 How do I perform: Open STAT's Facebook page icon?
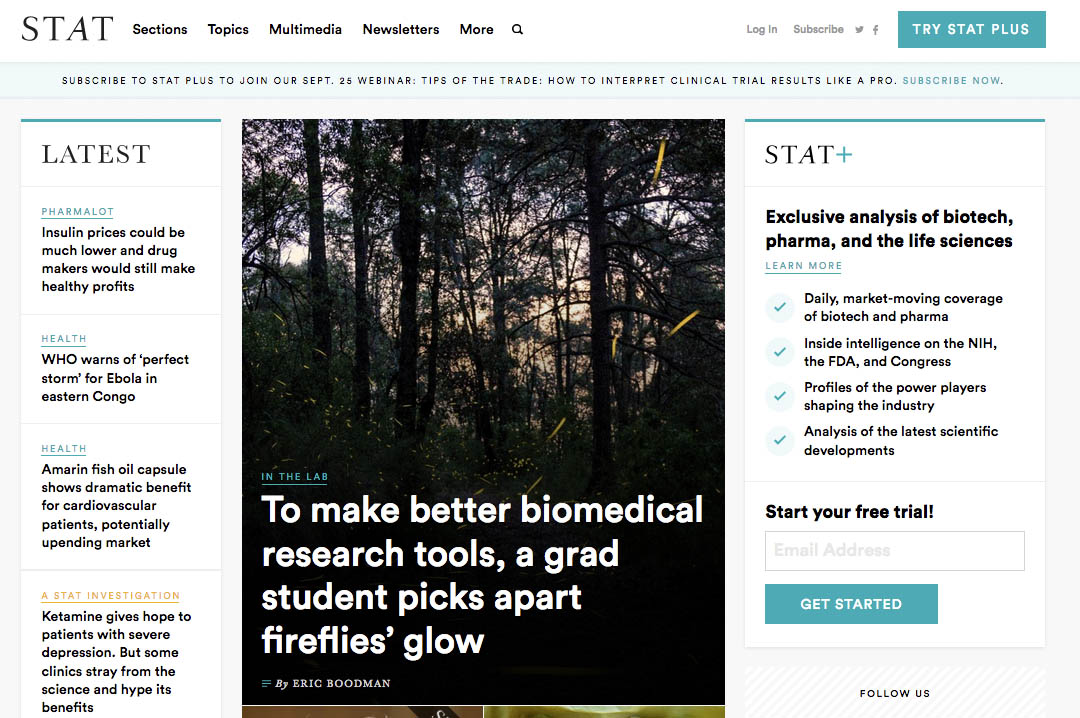tap(875, 30)
